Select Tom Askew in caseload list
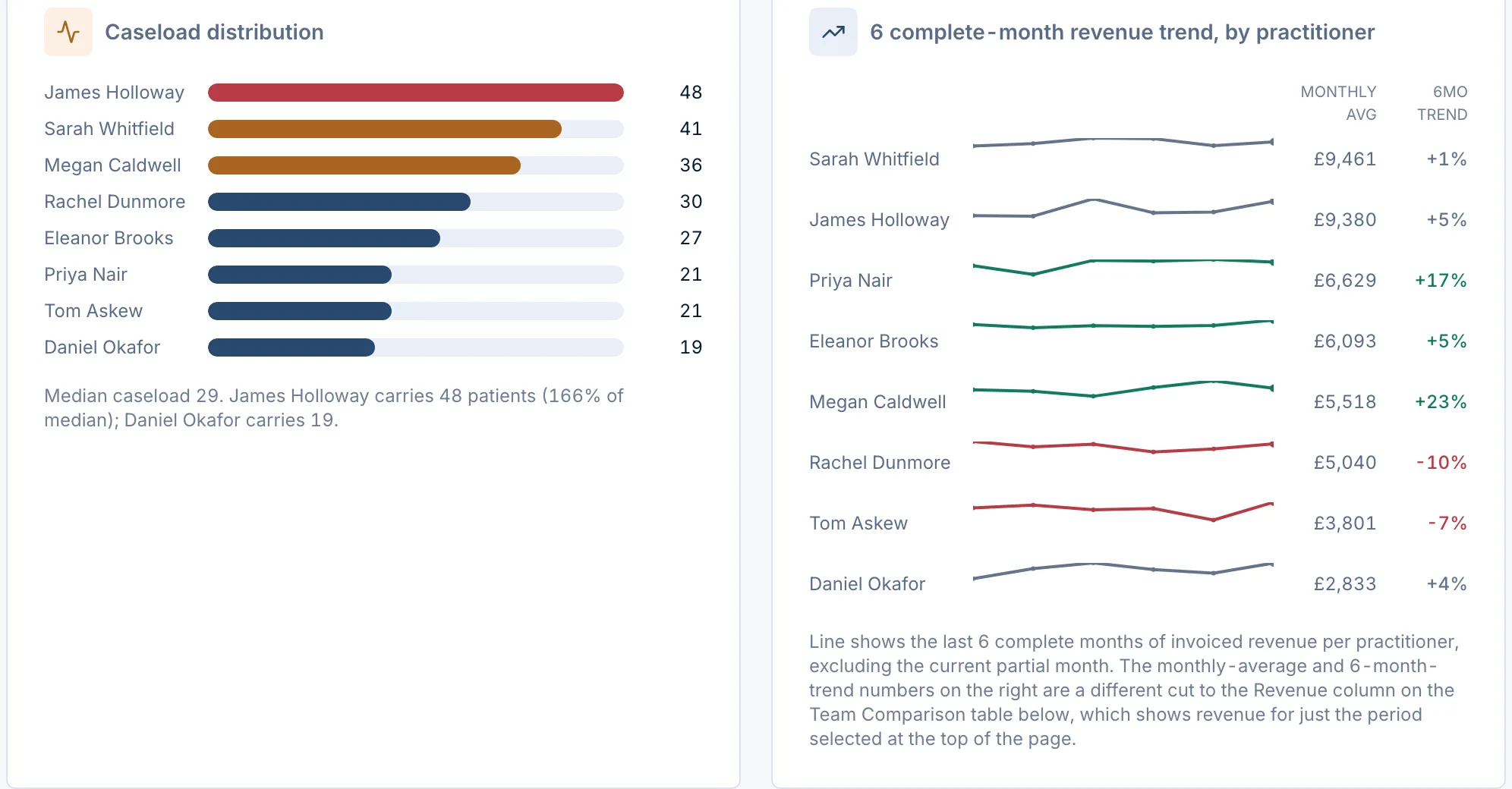The width and height of the screenshot is (1512, 789). 93,311
